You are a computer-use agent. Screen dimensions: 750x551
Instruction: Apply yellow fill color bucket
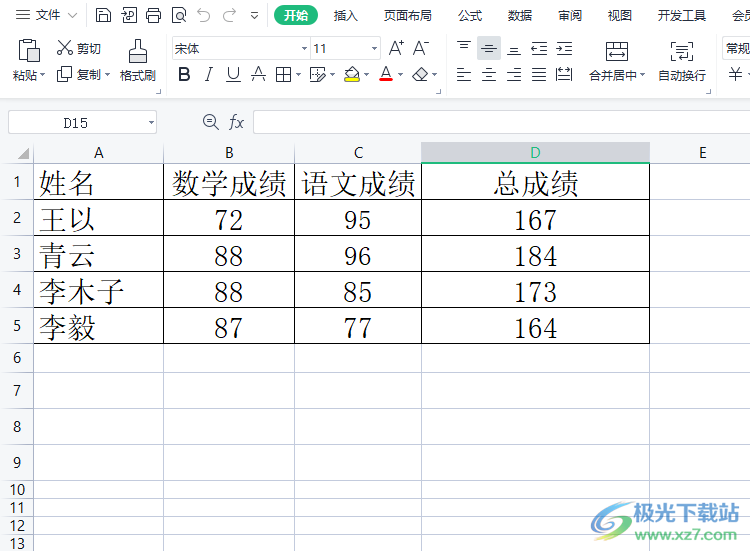pyautogui.click(x=352, y=75)
